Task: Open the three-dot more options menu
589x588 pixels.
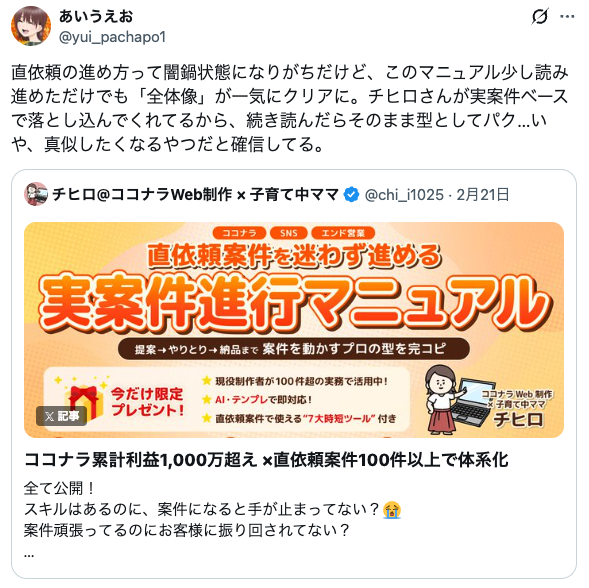Action: pos(567,17)
